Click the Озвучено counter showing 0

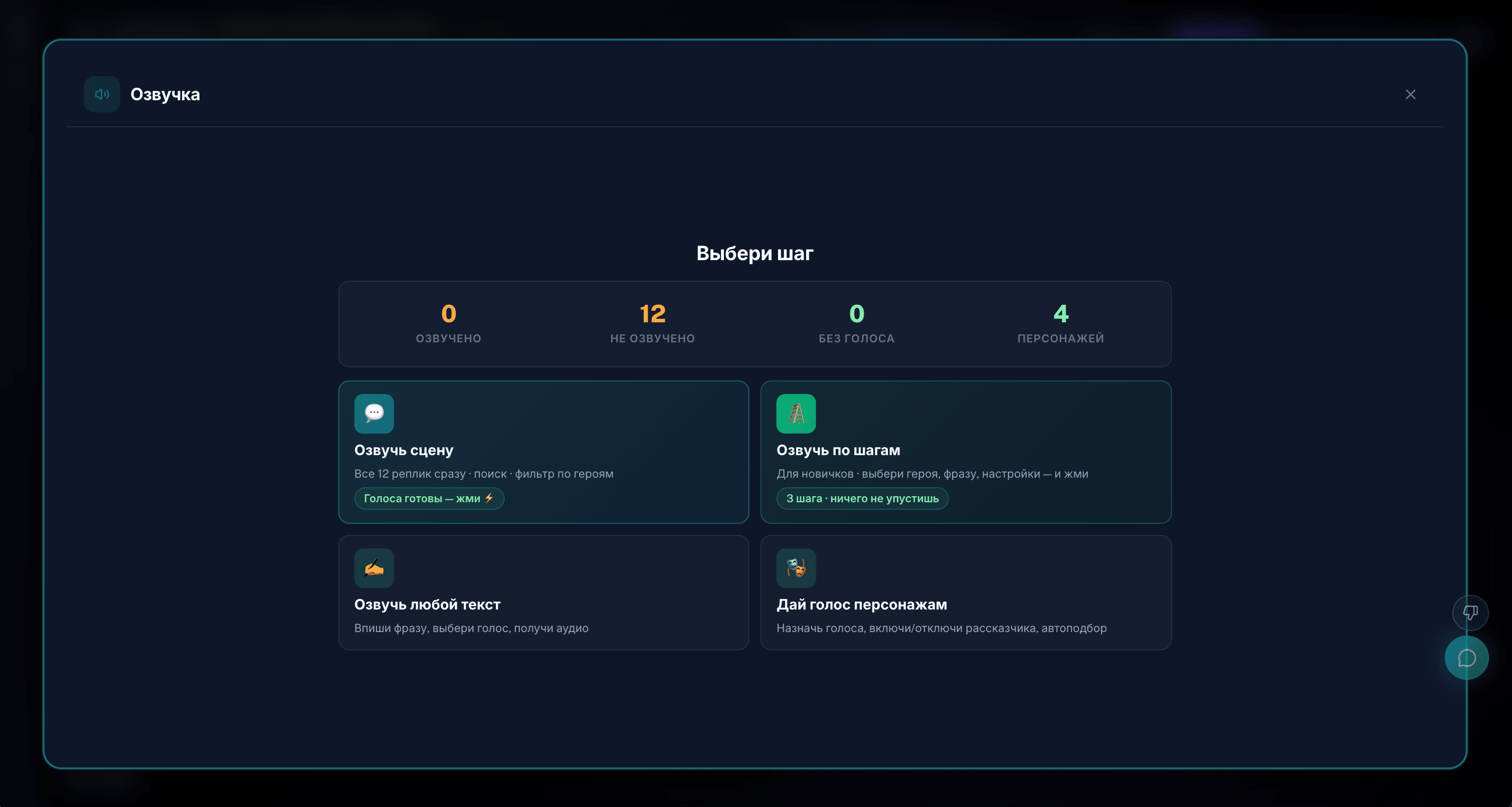click(448, 324)
